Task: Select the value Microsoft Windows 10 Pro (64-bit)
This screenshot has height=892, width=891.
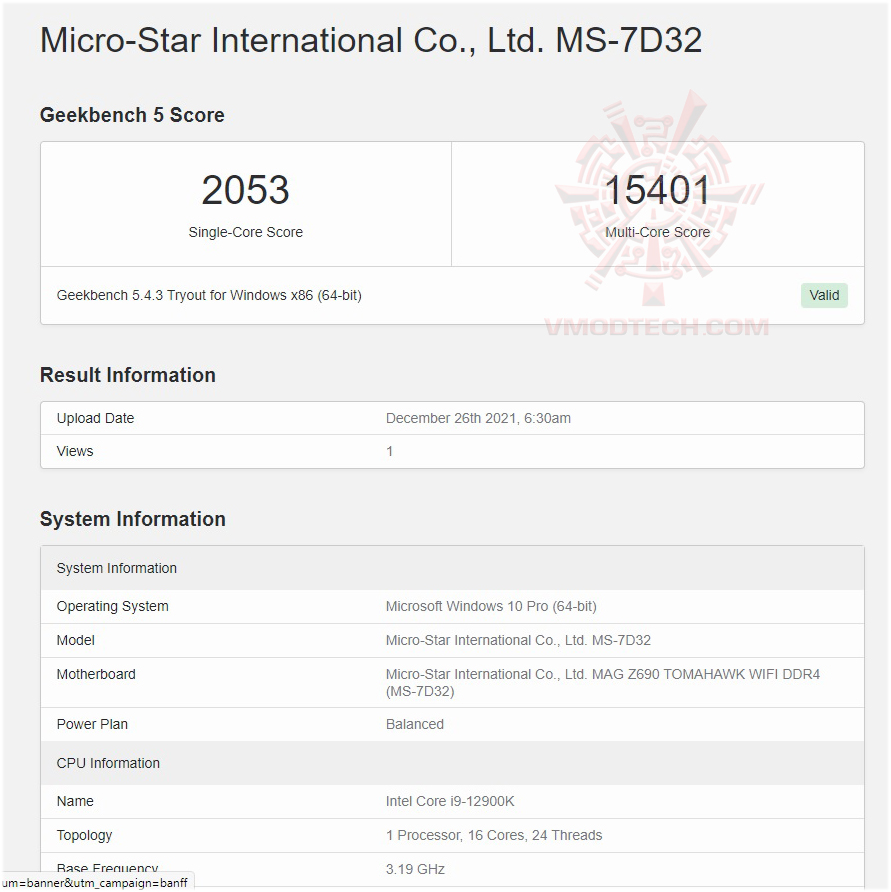Action: tap(491, 606)
